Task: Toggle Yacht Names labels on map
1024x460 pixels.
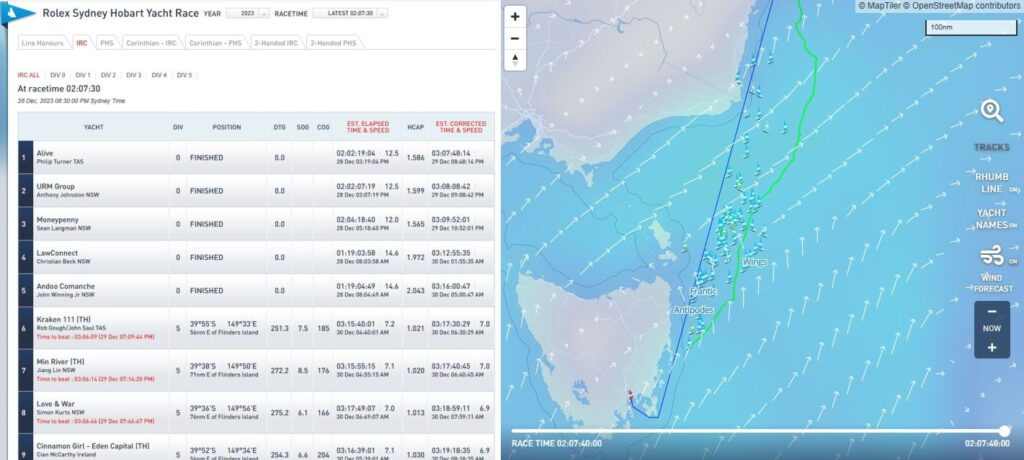Action: click(x=991, y=219)
